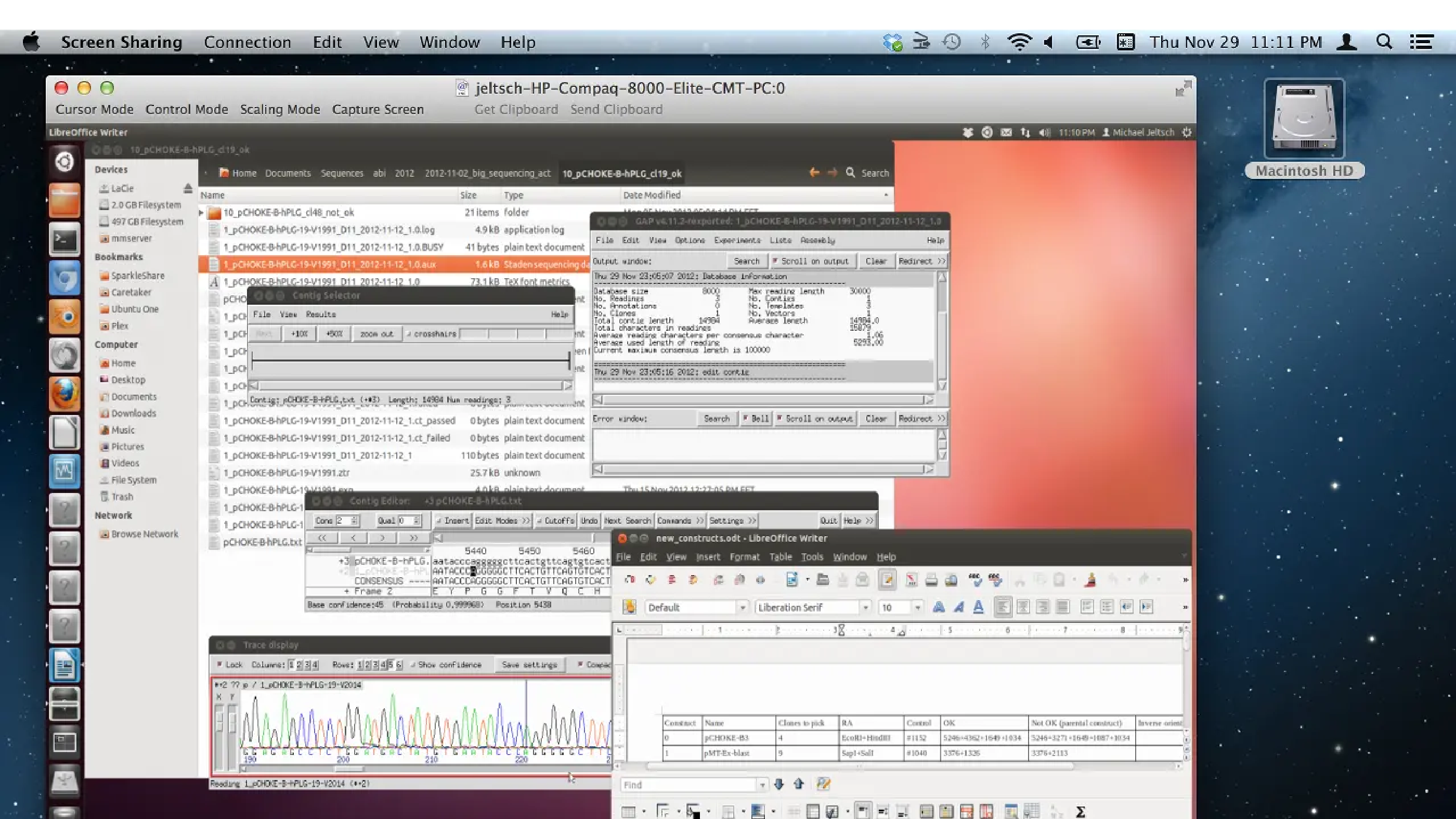Open Spotlight search in macOS menu bar
Screen dimensions: 1456x819
coord(1384,42)
